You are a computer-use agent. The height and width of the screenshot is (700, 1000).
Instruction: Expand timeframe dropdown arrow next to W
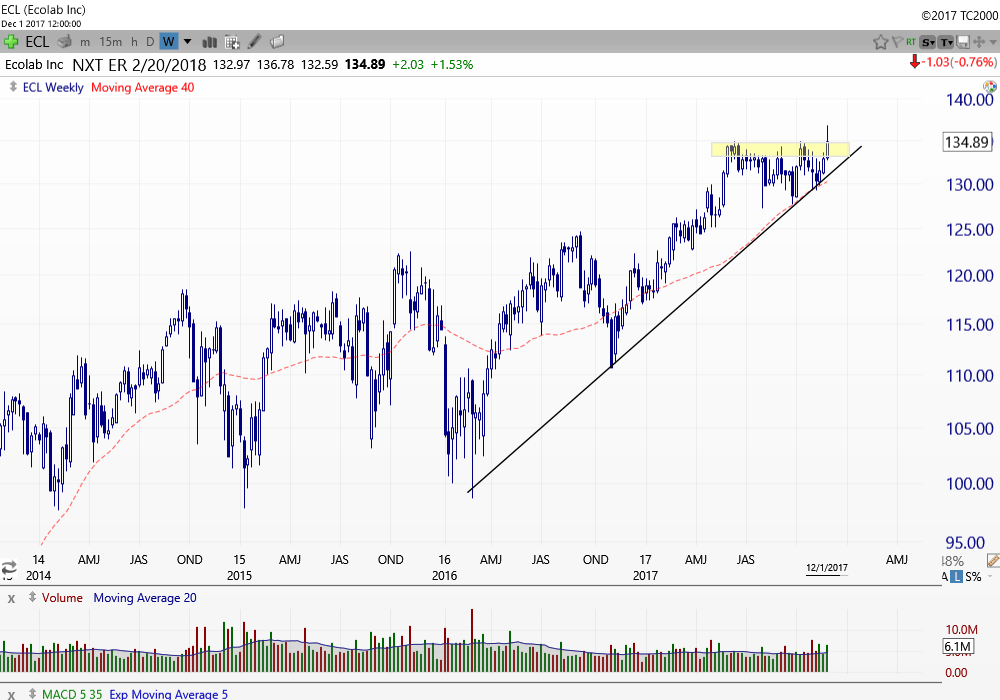187,42
